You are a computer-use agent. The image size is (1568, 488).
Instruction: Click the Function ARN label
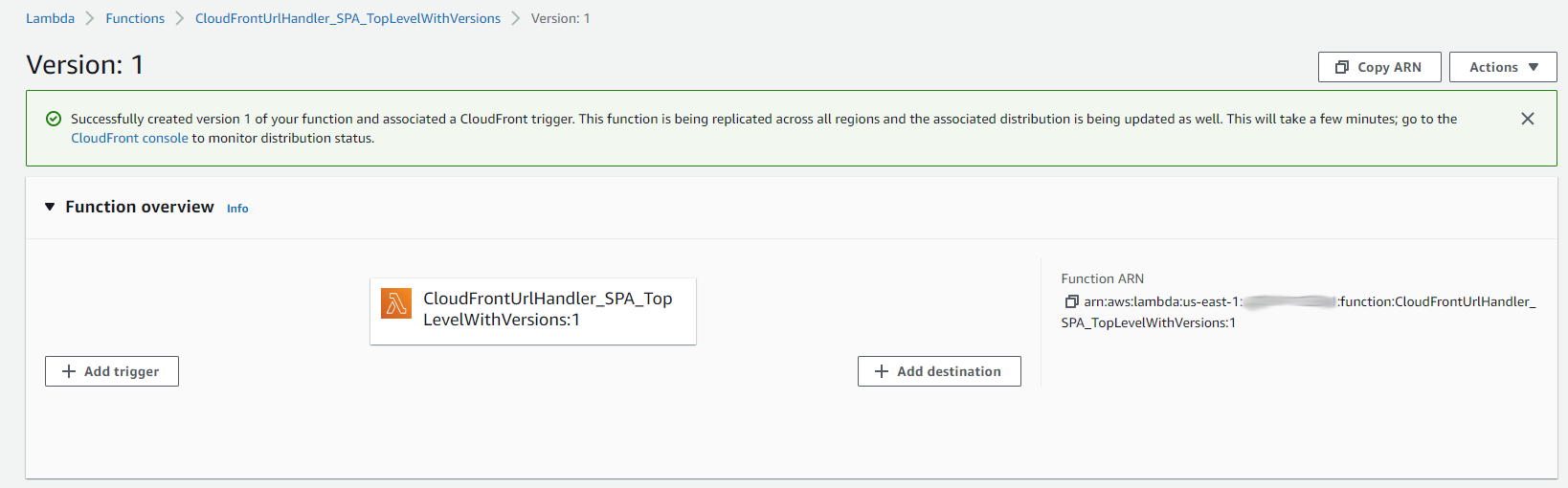(x=1102, y=278)
